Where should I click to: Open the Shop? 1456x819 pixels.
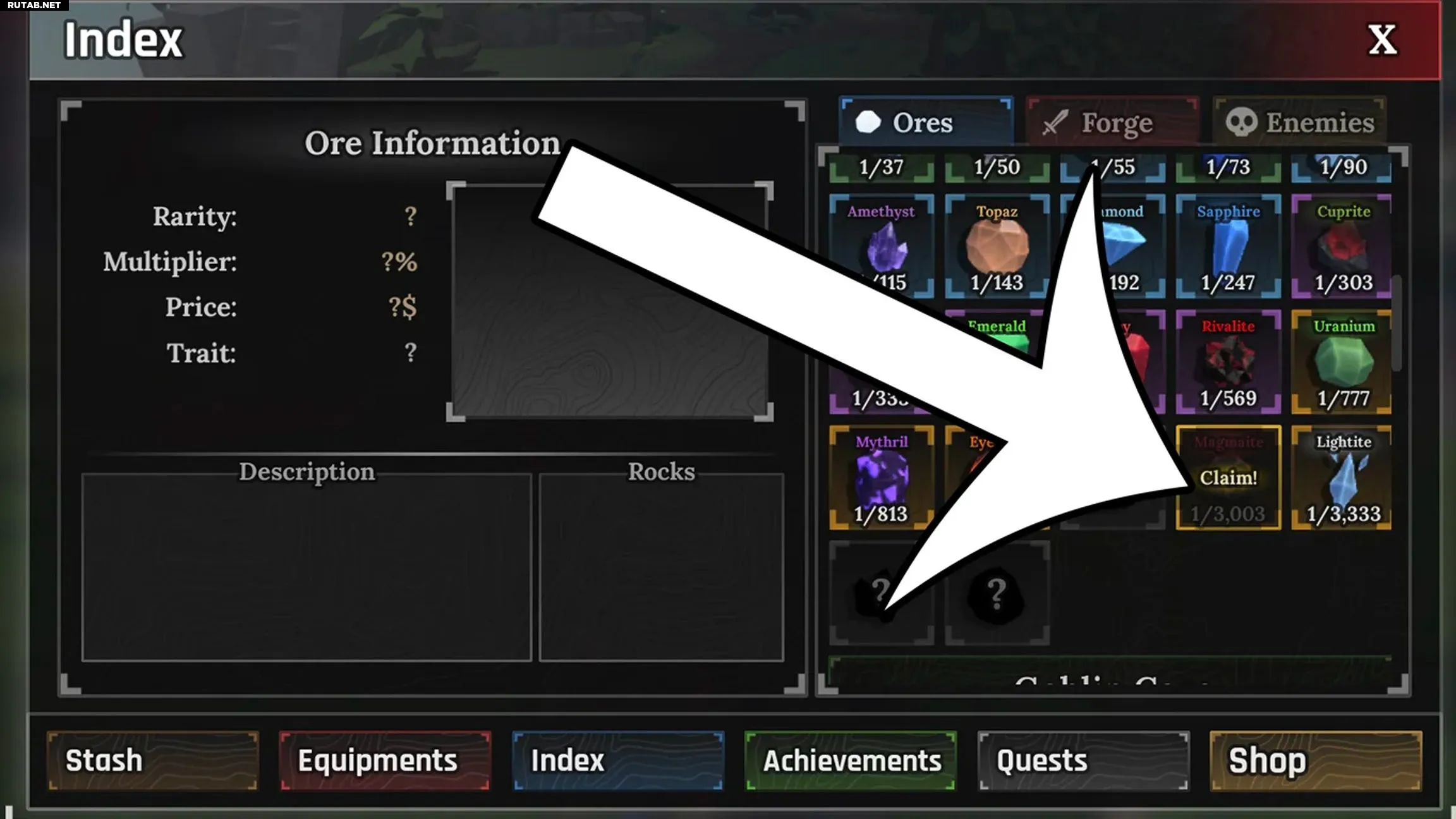1316,760
